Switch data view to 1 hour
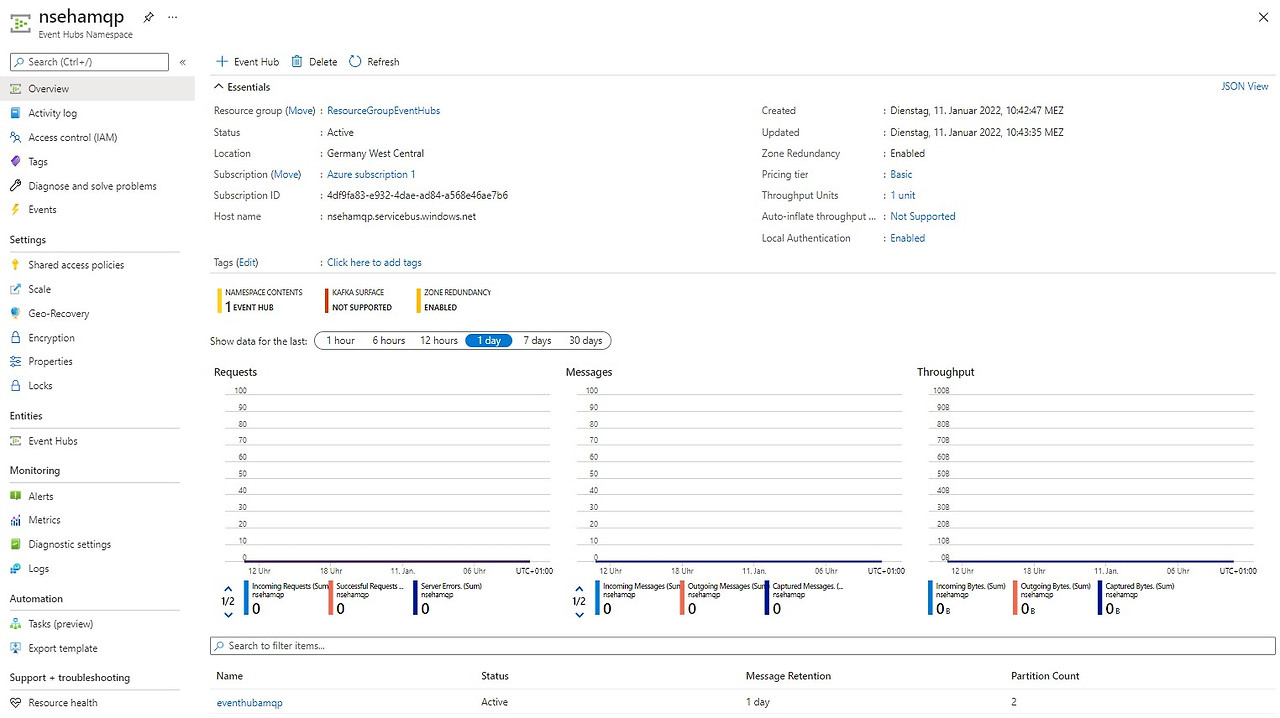Viewport: 1280px width, 718px height. 340,340
